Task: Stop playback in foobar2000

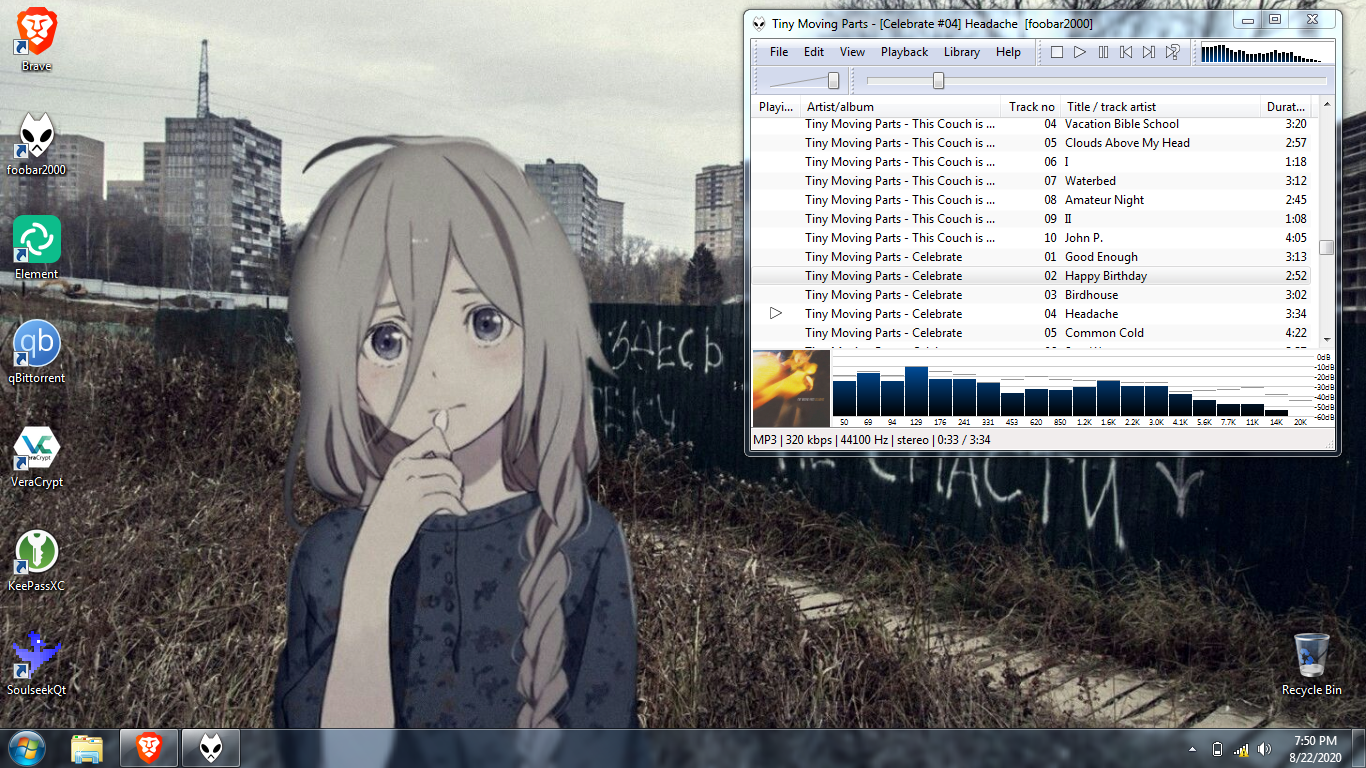Action: click(x=1056, y=52)
